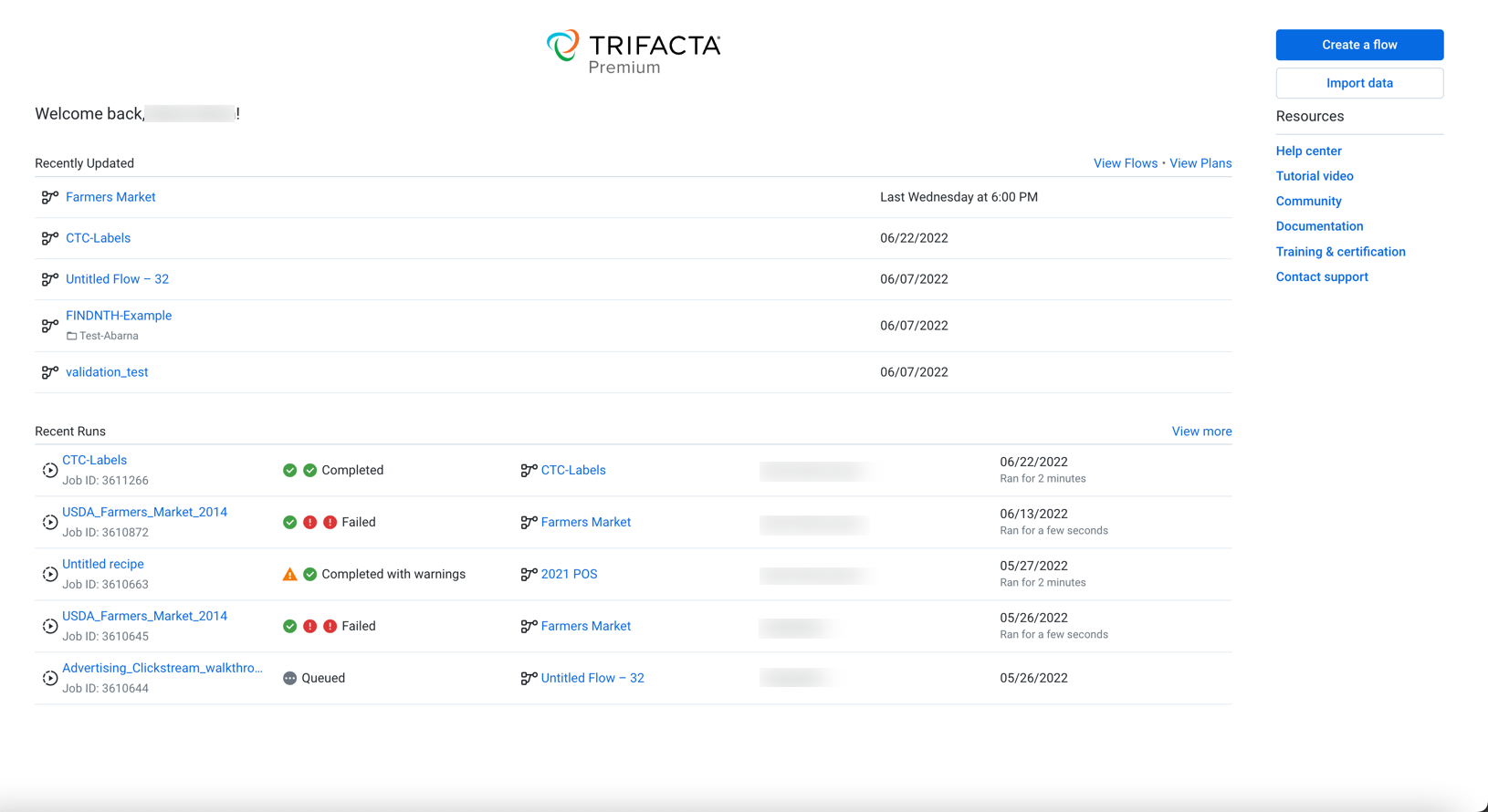
Task: Click Contact support
Action: tap(1322, 277)
